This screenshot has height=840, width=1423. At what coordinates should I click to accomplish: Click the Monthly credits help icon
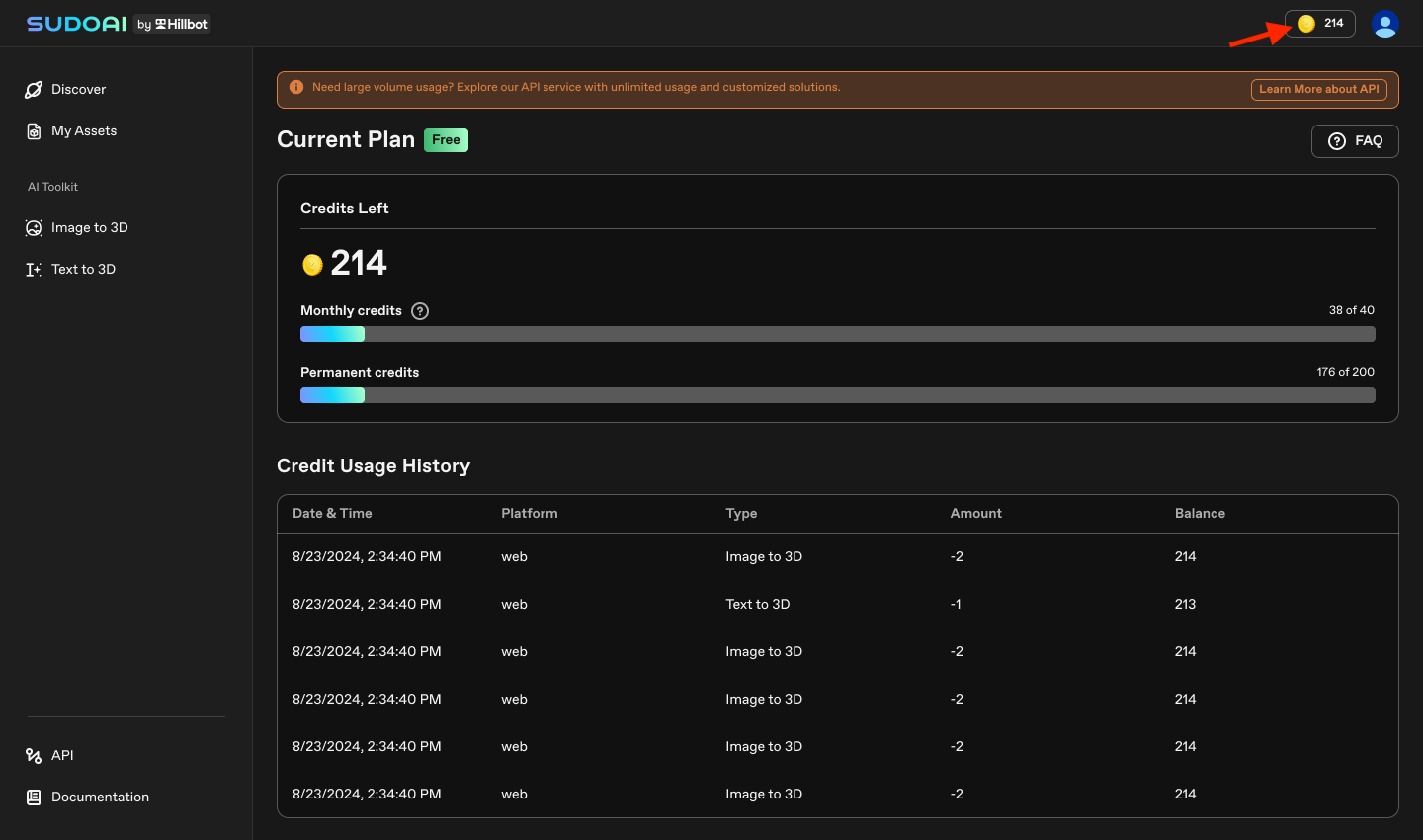[420, 311]
